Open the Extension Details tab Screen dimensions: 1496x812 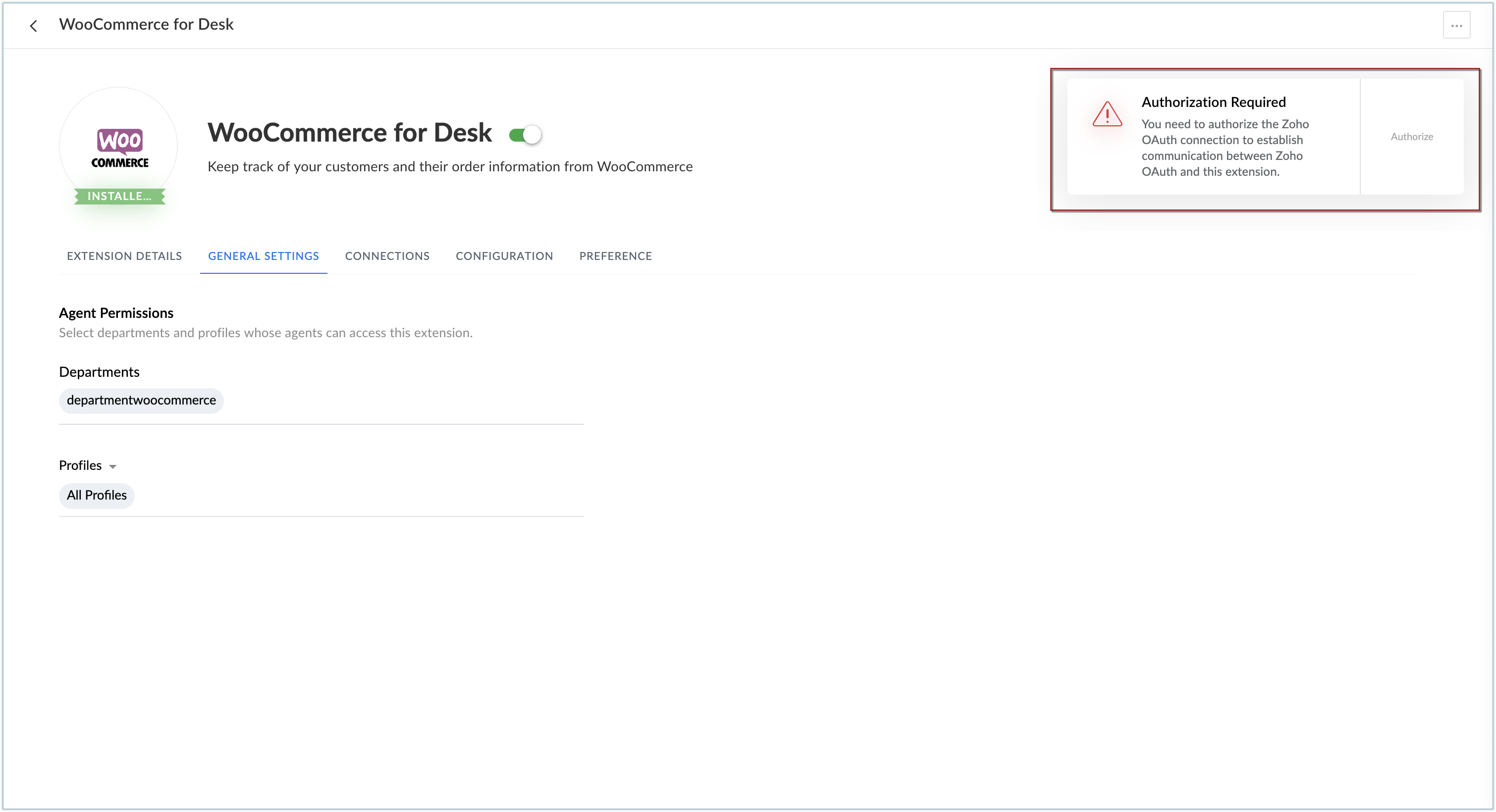124,256
